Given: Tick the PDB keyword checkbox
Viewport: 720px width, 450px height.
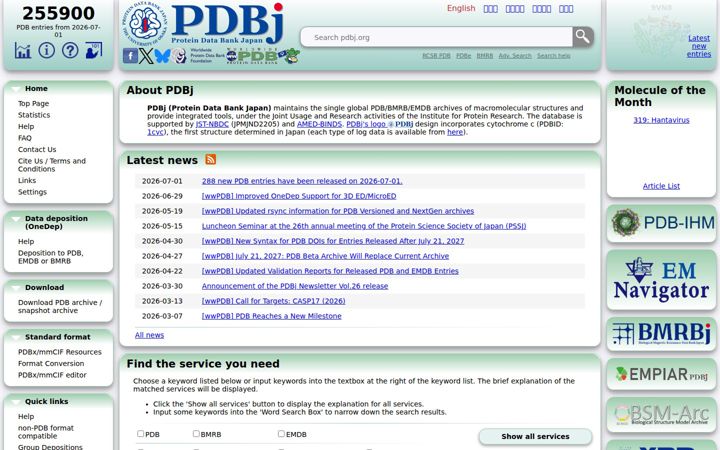Looking at the screenshot, I should 141,433.
